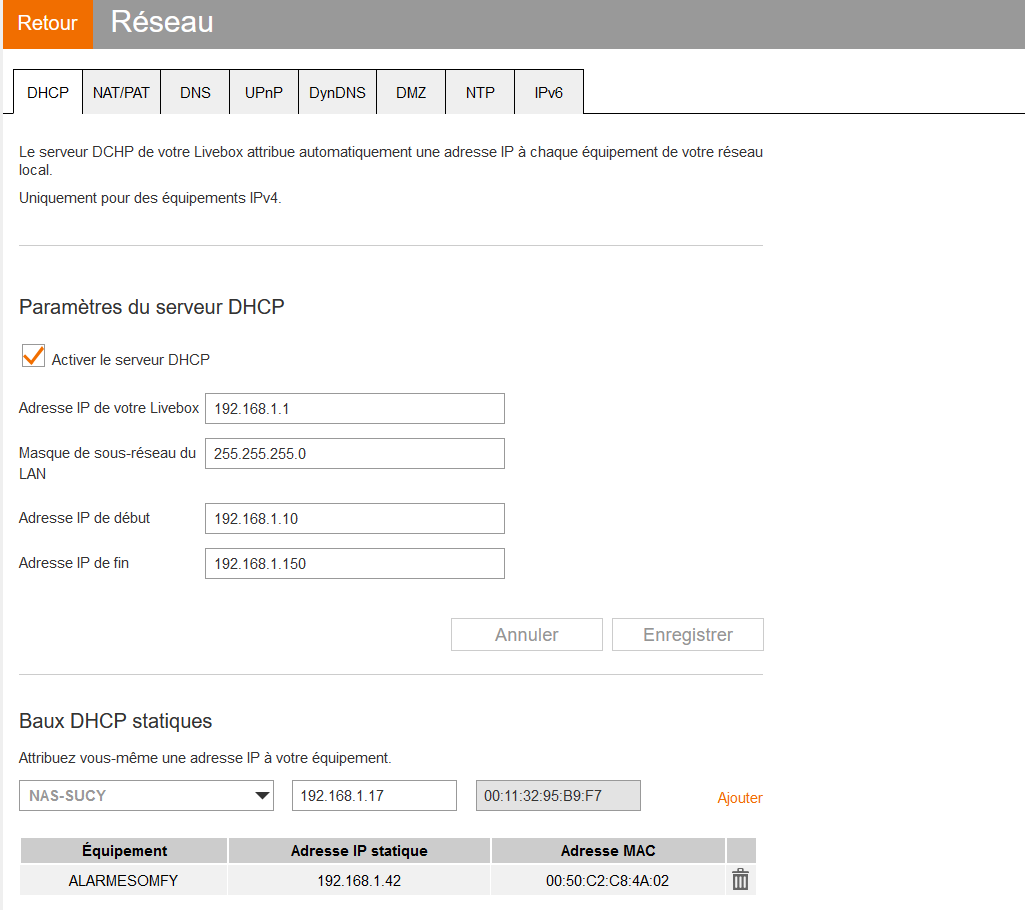Viewport: 1025px width, 910px height.
Task: Select the DHCP tab
Action: pyautogui.click(x=48, y=93)
